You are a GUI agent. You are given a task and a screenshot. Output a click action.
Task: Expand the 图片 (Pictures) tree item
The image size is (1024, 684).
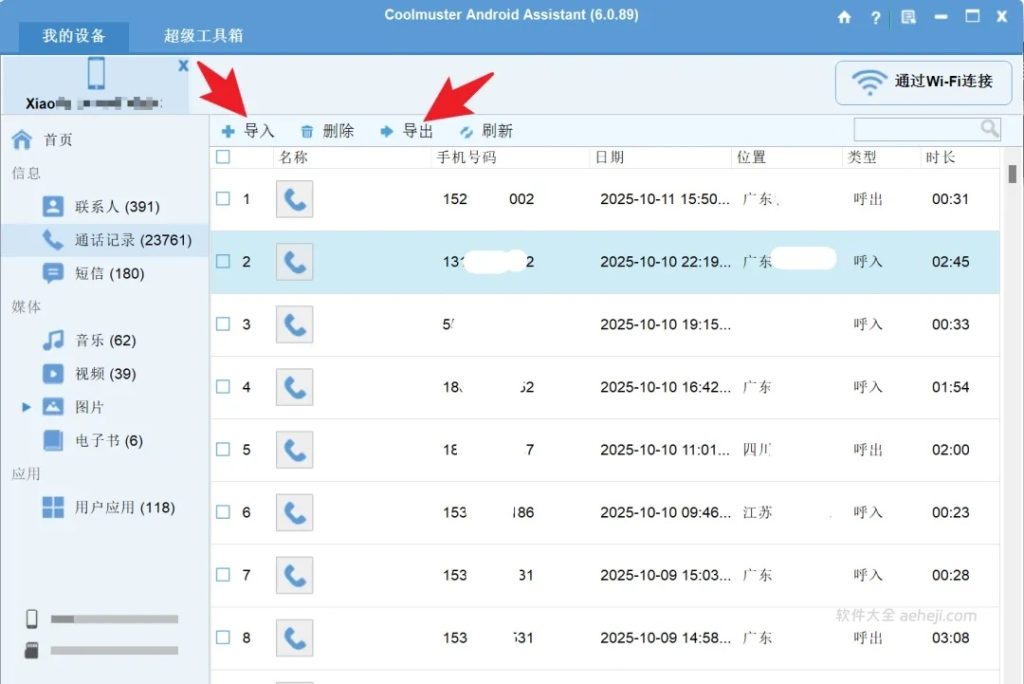point(27,407)
